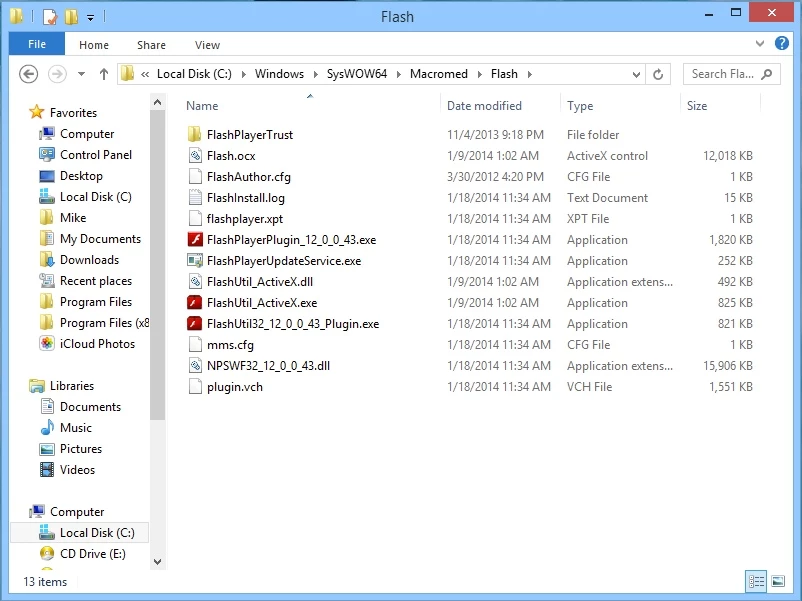The width and height of the screenshot is (802, 601).
Task: Open address bar history dropdown
Action: point(636,75)
